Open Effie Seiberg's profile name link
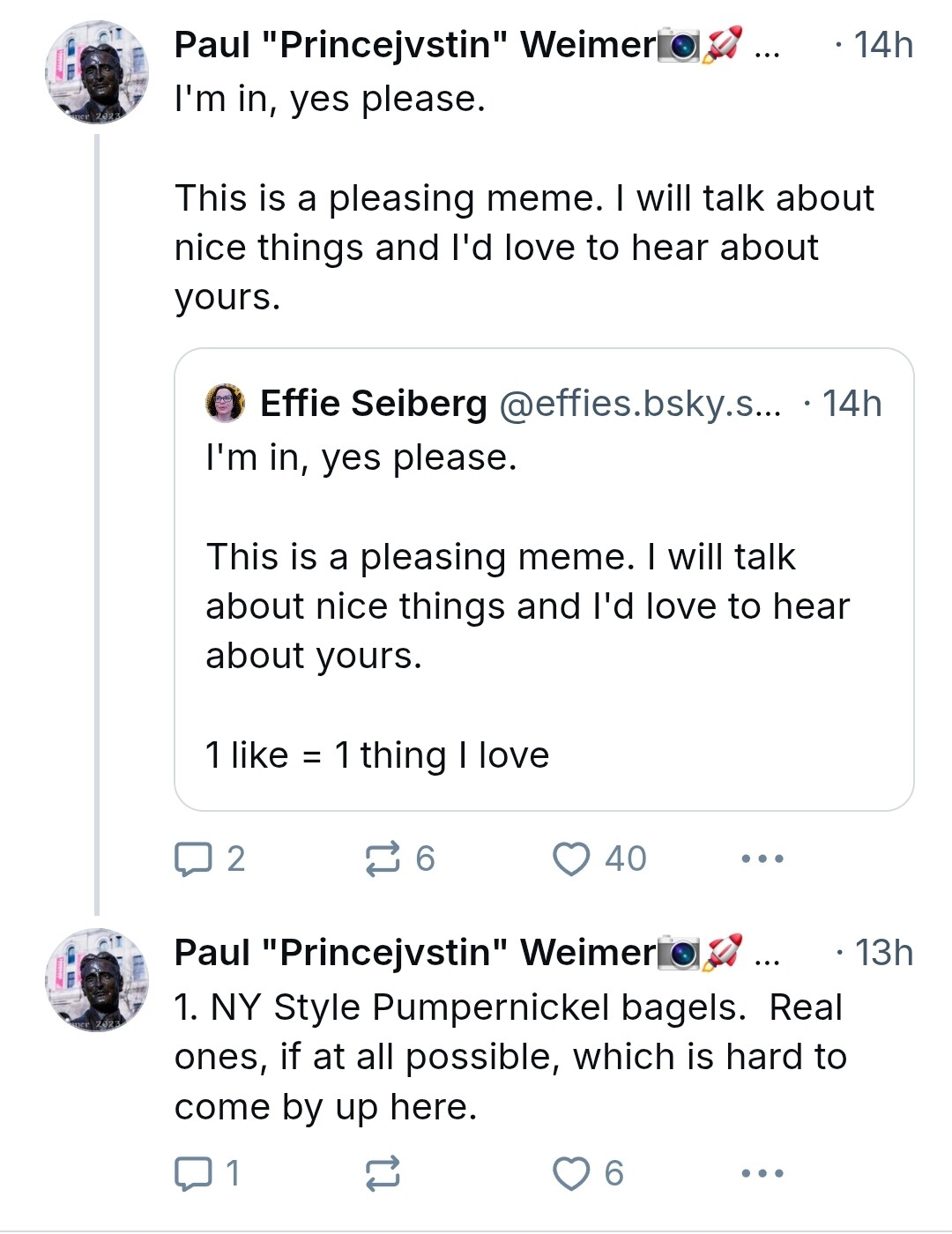This screenshot has height=1234, width=952. click(x=374, y=404)
